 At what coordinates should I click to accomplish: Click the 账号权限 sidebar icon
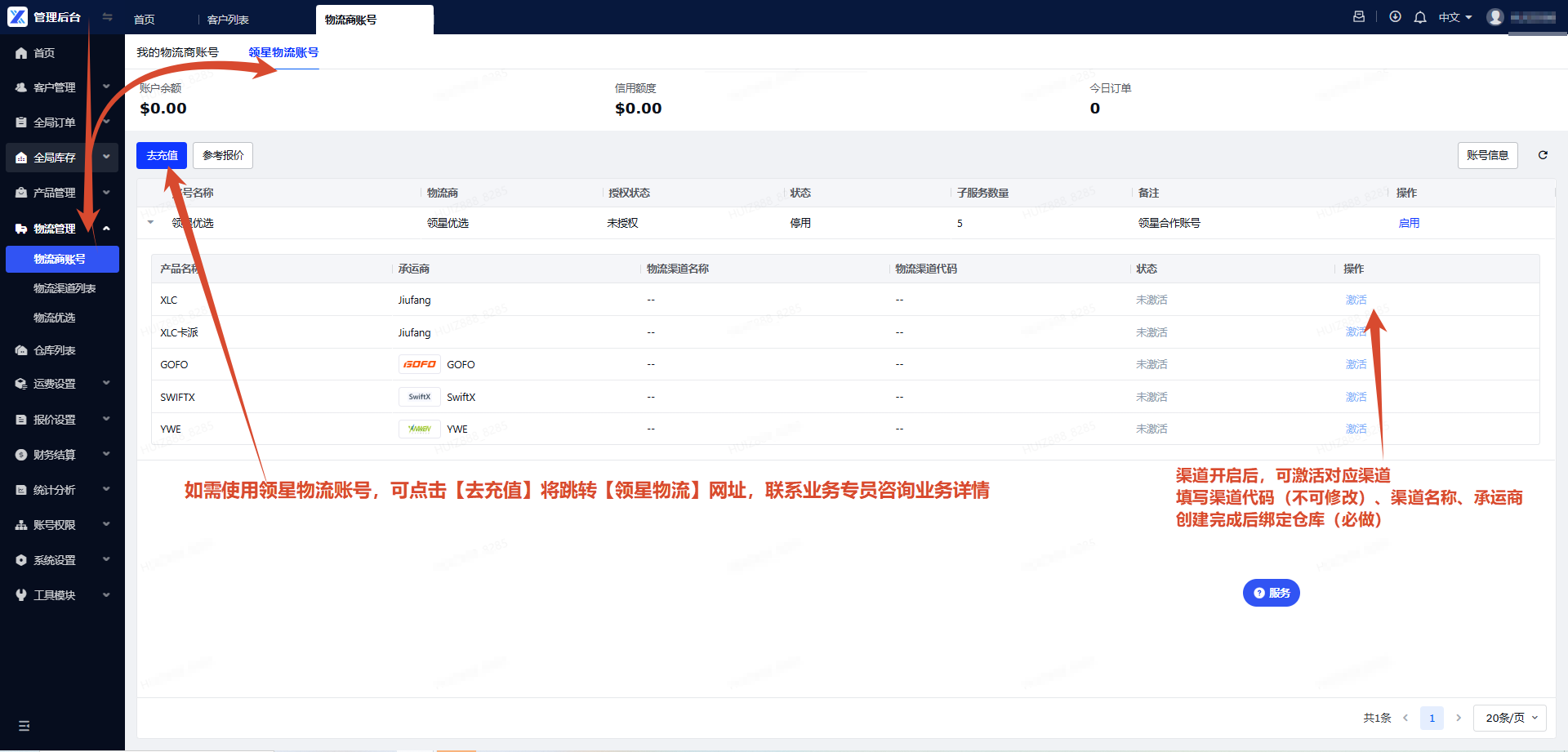21,525
